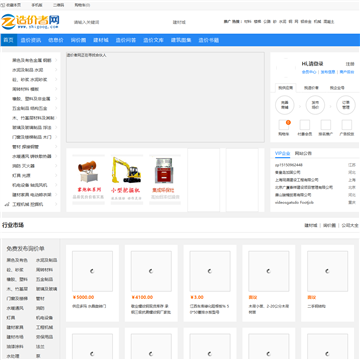Expand the 消防 灭火器 category arrow
The width and height of the screenshot is (360, 360).
point(56,166)
